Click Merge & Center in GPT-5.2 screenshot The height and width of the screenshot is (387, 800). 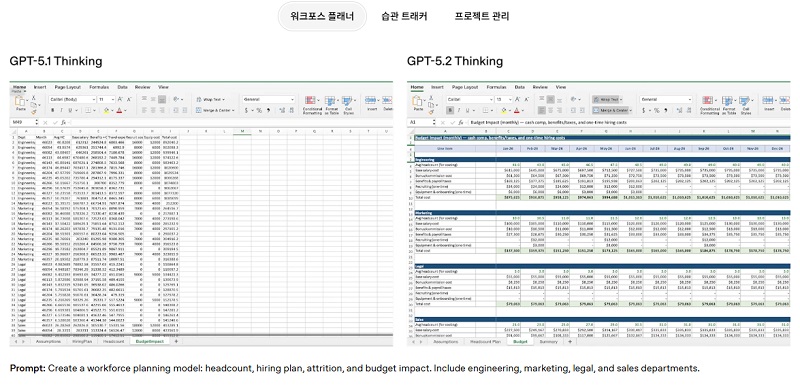pyautogui.click(x=612, y=110)
